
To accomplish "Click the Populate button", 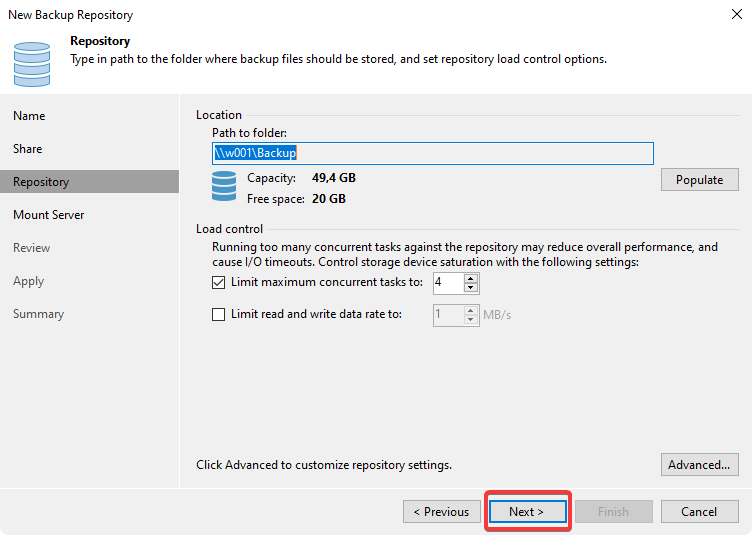I will click(699, 180).
